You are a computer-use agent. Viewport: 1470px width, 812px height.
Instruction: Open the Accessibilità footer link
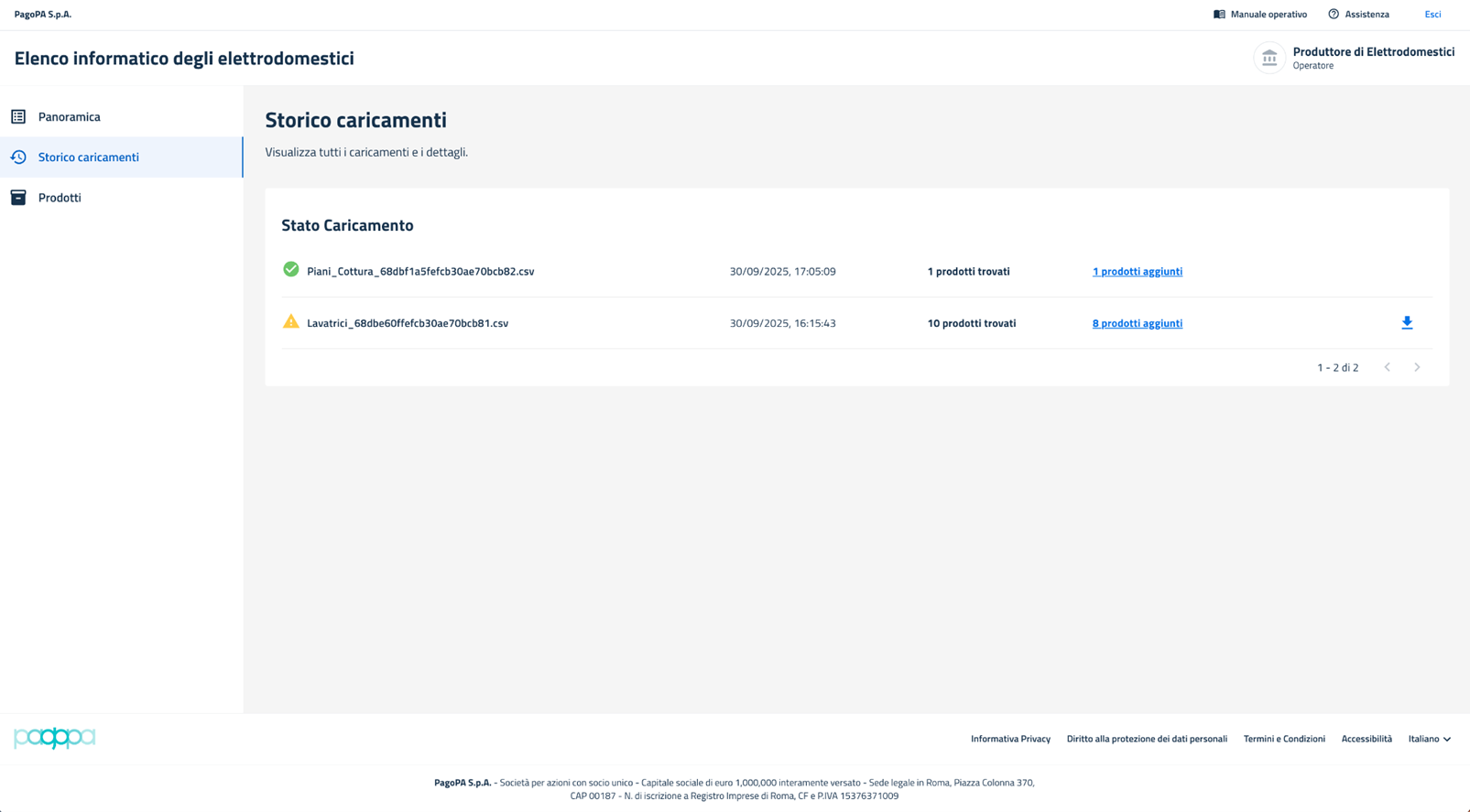click(1366, 739)
